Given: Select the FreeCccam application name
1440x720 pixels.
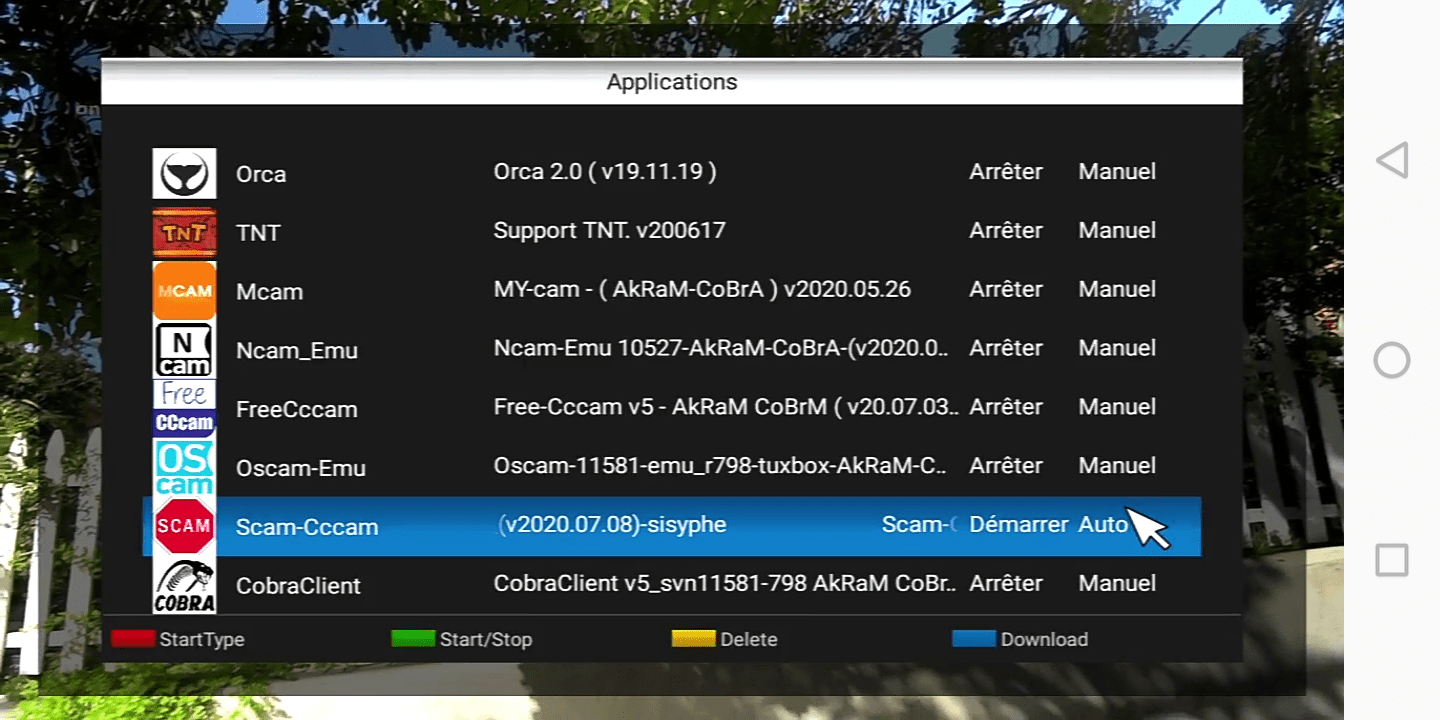Looking at the screenshot, I should pos(297,410).
